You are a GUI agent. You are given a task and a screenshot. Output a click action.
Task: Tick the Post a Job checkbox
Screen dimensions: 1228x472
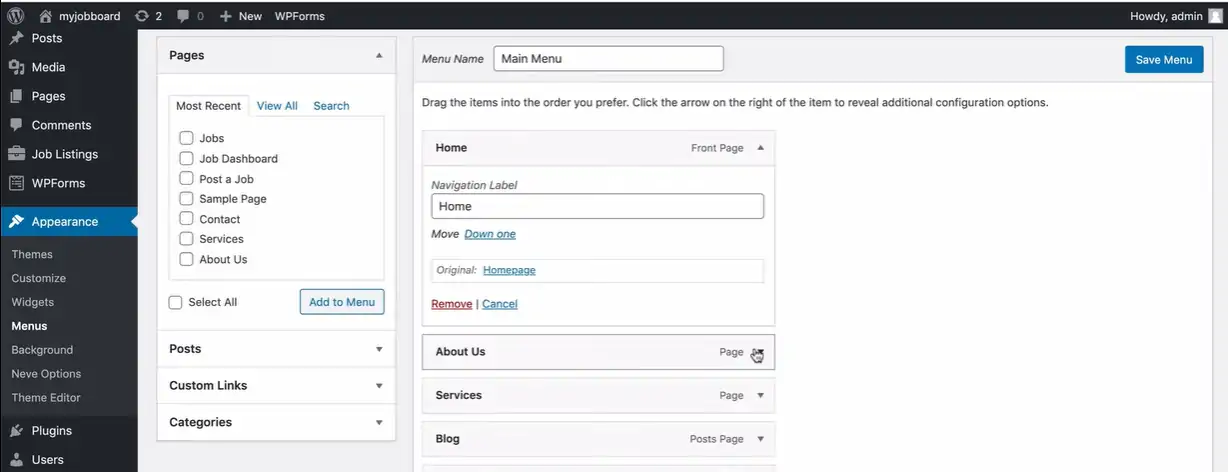(x=186, y=178)
